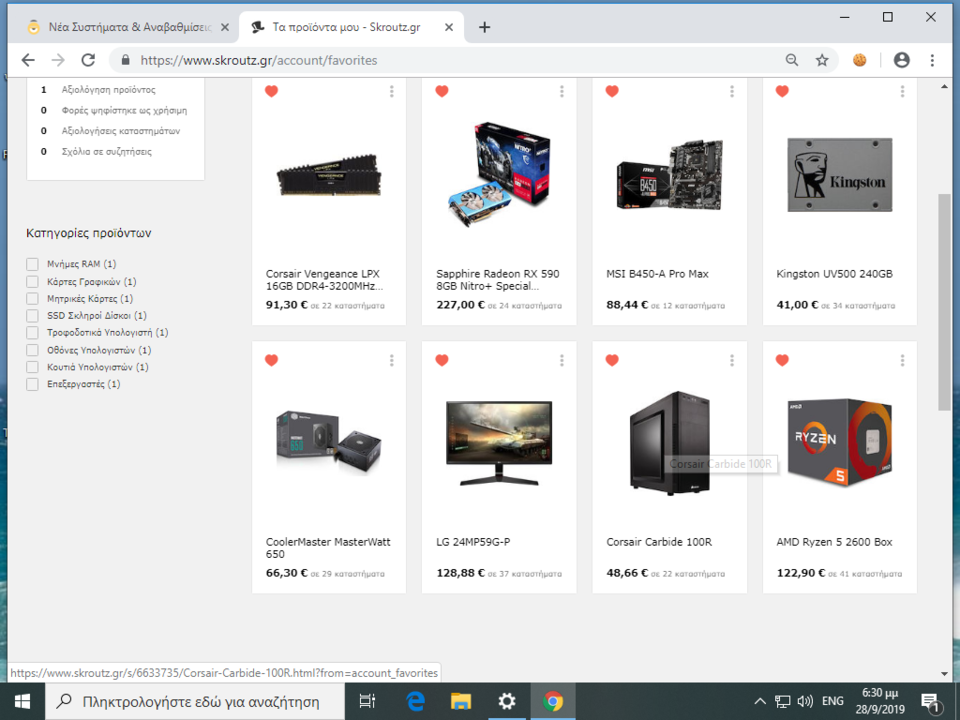This screenshot has height=720, width=960.
Task: Select Τροφοδοτικά Υπολογιστή filter checkbox
Action: [x=32, y=332]
